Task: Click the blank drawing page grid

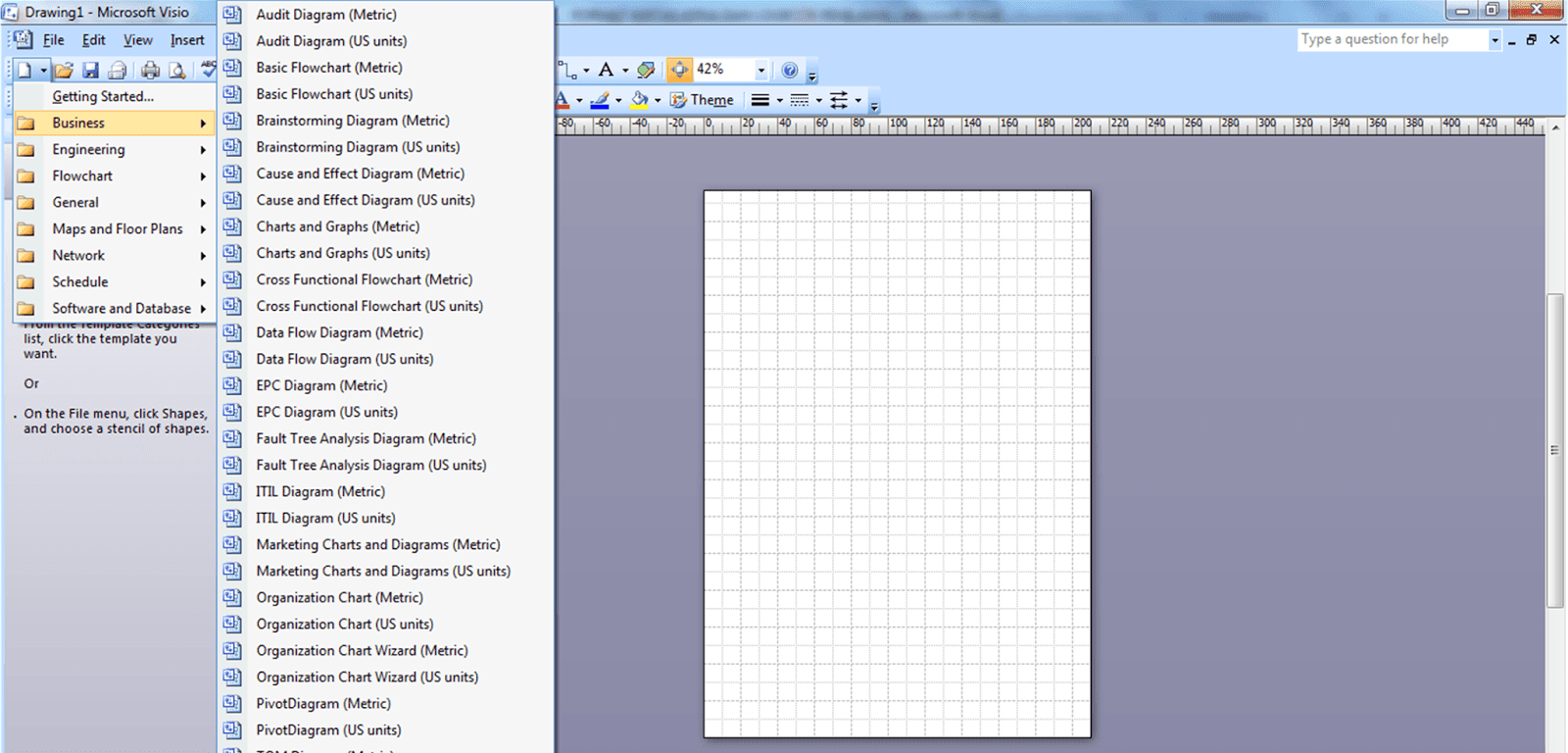Action: coord(897,464)
